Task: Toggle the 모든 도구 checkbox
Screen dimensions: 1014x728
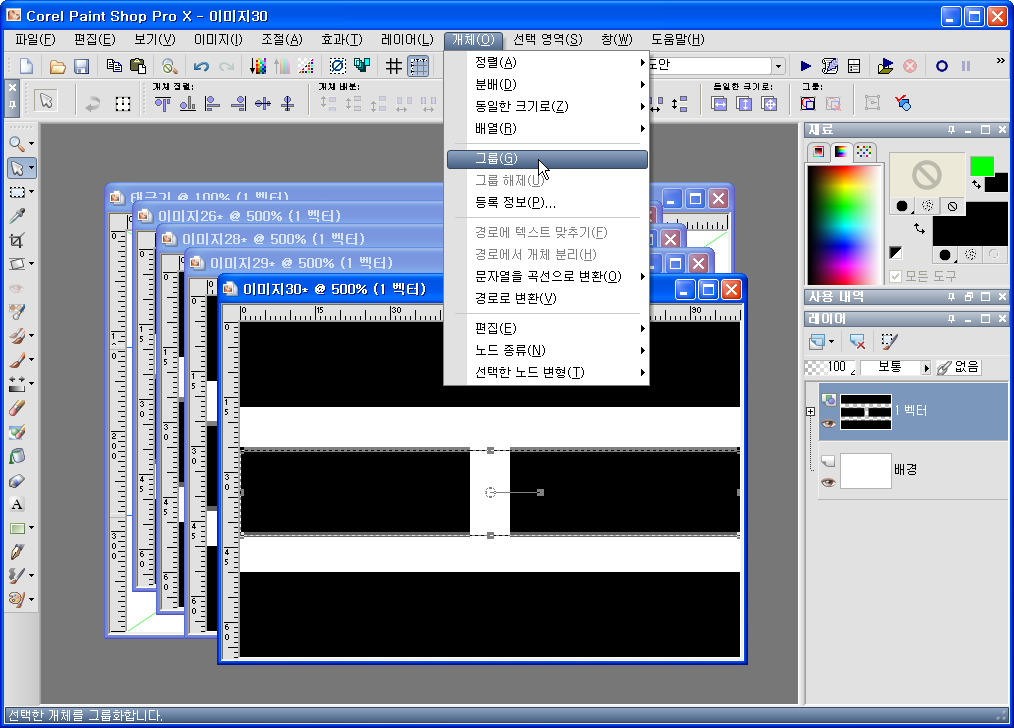Action: (896, 276)
